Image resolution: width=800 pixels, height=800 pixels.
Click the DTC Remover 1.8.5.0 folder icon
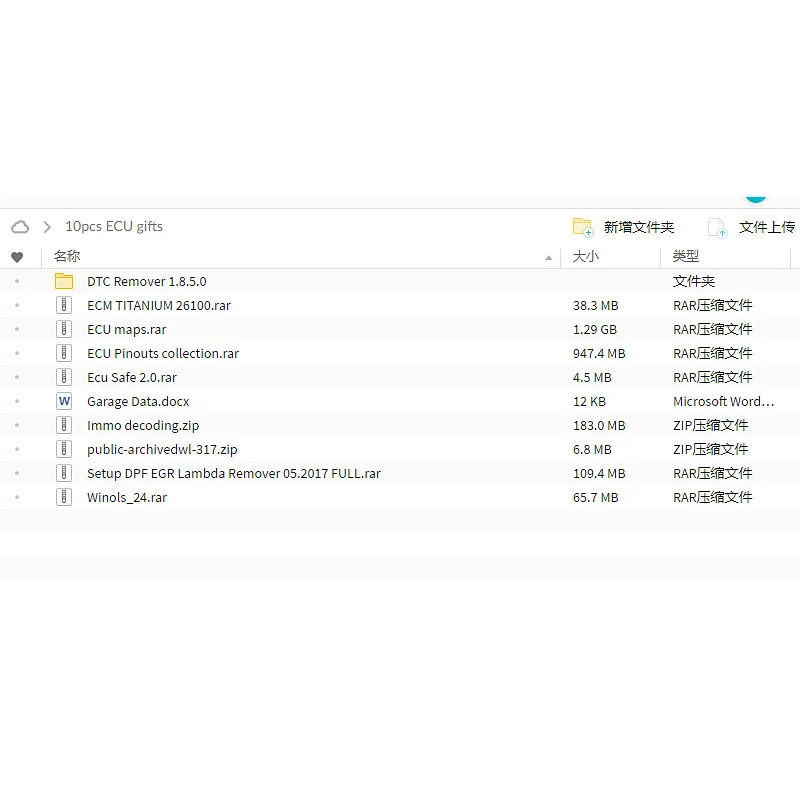coord(64,281)
